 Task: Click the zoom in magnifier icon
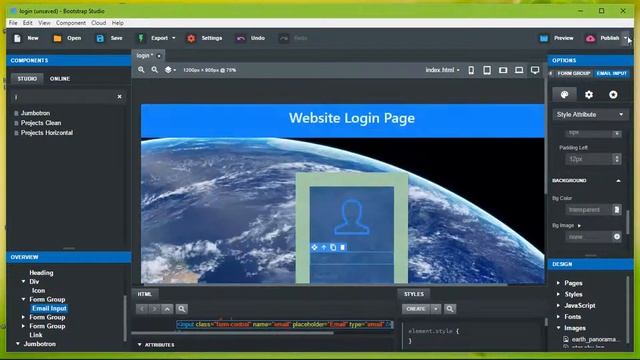141,70
